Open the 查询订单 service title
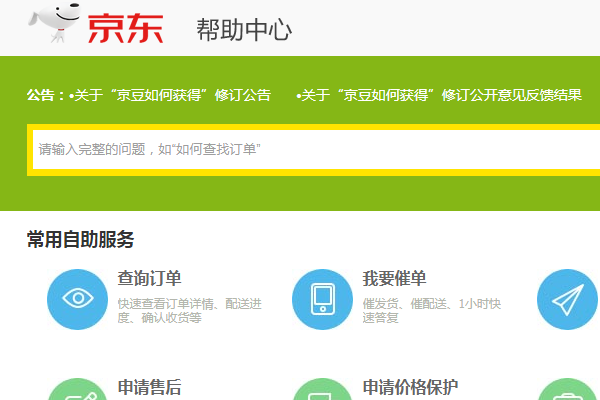600x400 pixels. 149,278
